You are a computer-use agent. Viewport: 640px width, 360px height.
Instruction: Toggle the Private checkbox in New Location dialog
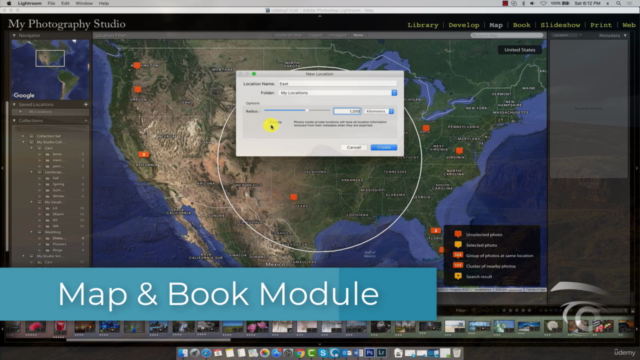click(x=266, y=122)
